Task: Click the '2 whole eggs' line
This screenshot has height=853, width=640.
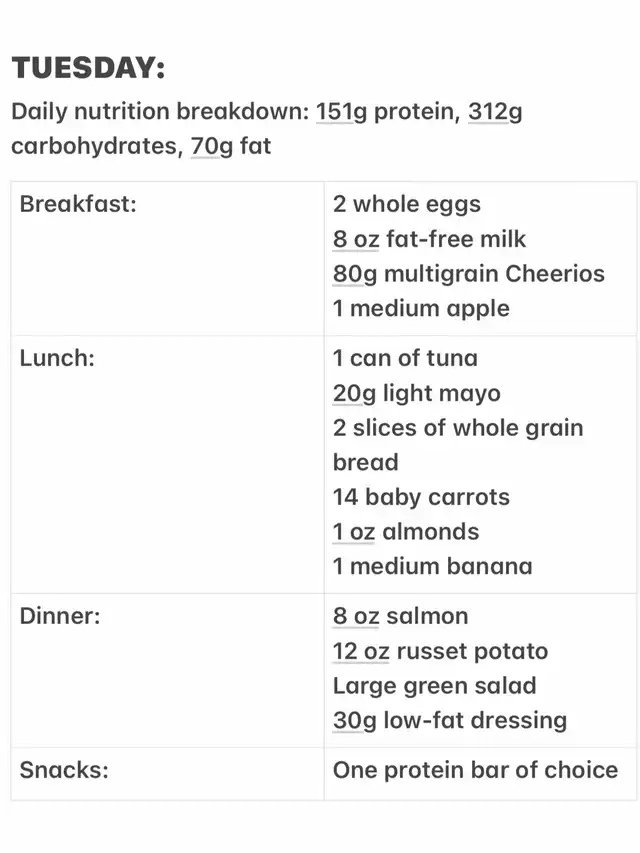Action: pyautogui.click(x=407, y=204)
